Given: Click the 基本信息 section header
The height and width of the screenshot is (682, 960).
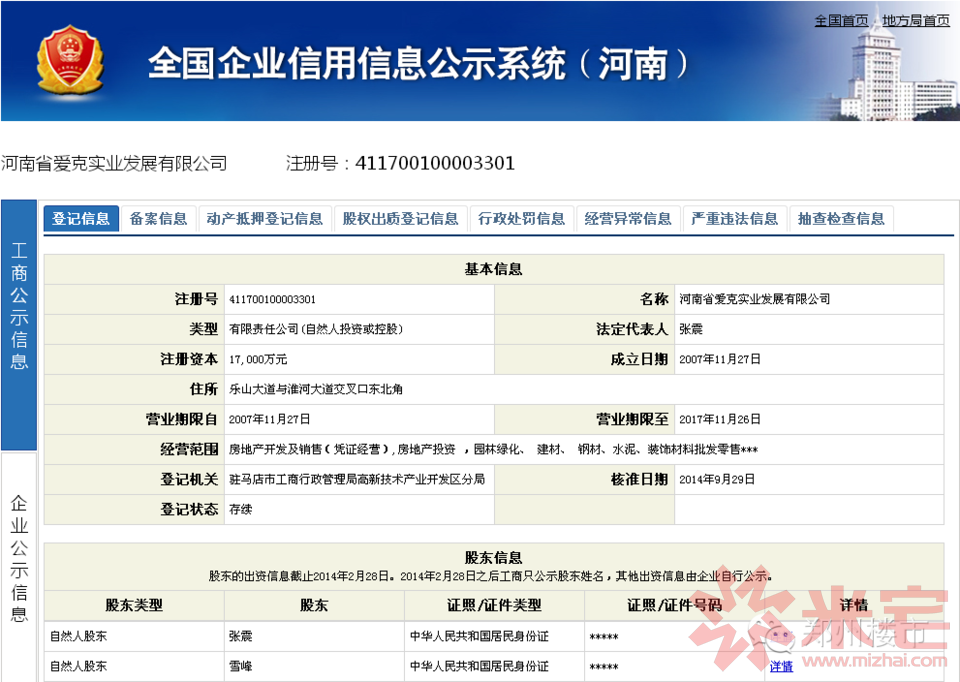Looking at the screenshot, I should click(x=493, y=269).
